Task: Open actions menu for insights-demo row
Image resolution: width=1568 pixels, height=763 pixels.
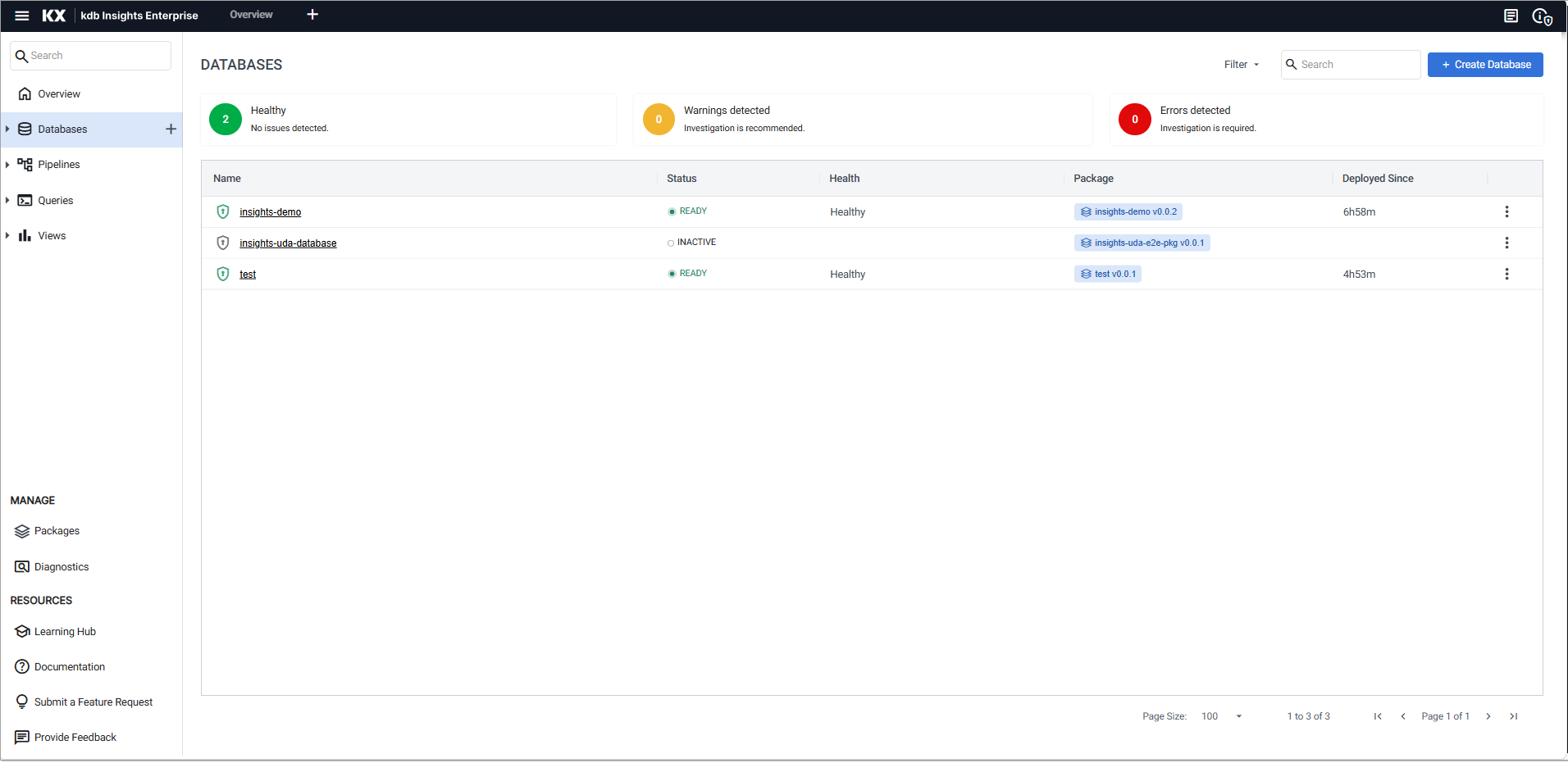Action: coord(1506,211)
